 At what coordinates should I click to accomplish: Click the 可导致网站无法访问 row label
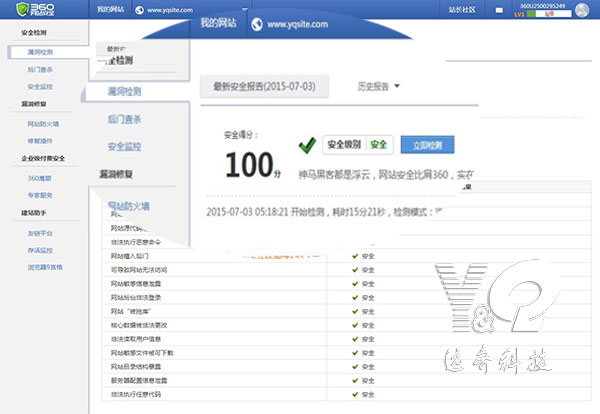tap(139, 270)
